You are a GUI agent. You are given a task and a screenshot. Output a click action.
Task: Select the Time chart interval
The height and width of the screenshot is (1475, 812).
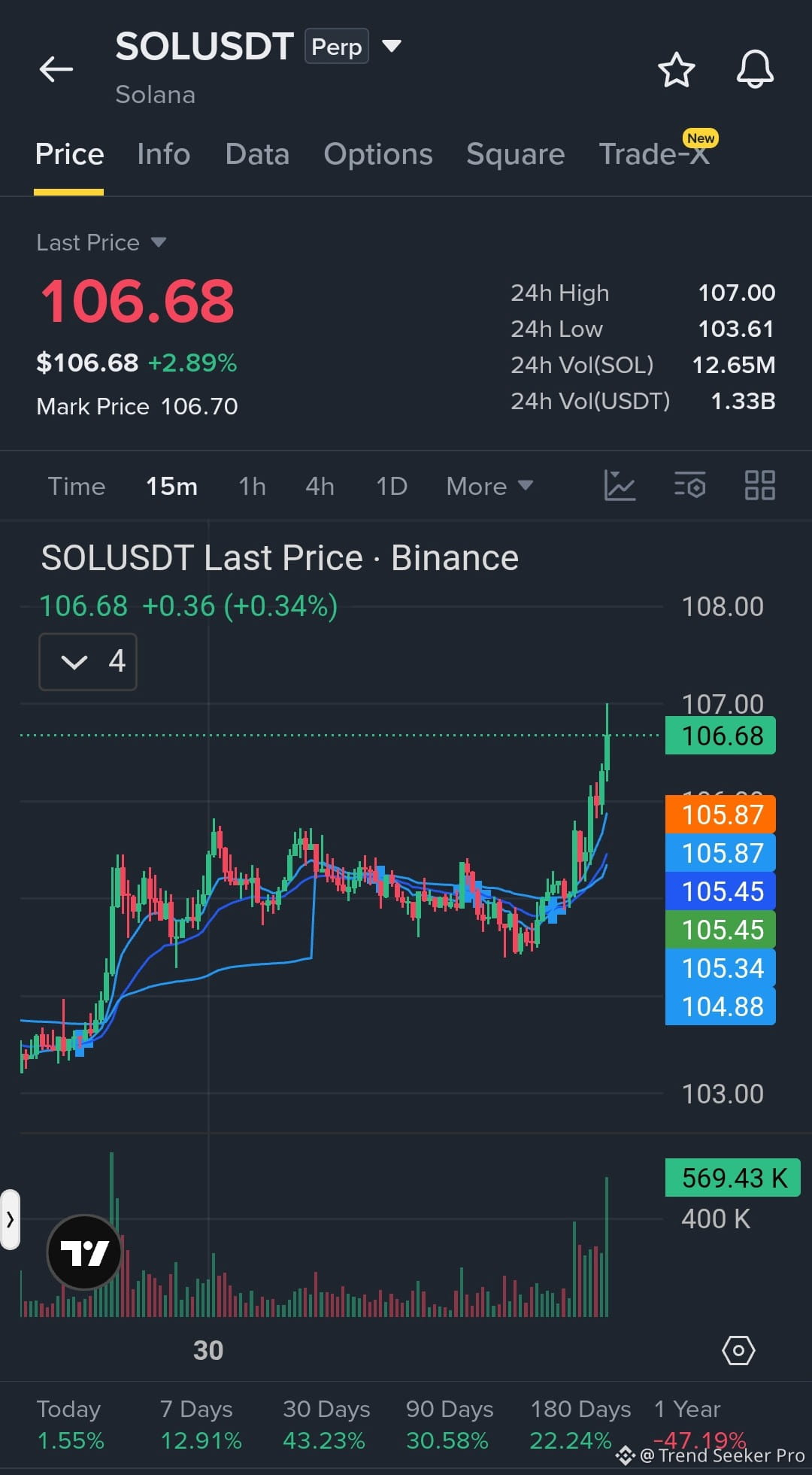pos(77,486)
